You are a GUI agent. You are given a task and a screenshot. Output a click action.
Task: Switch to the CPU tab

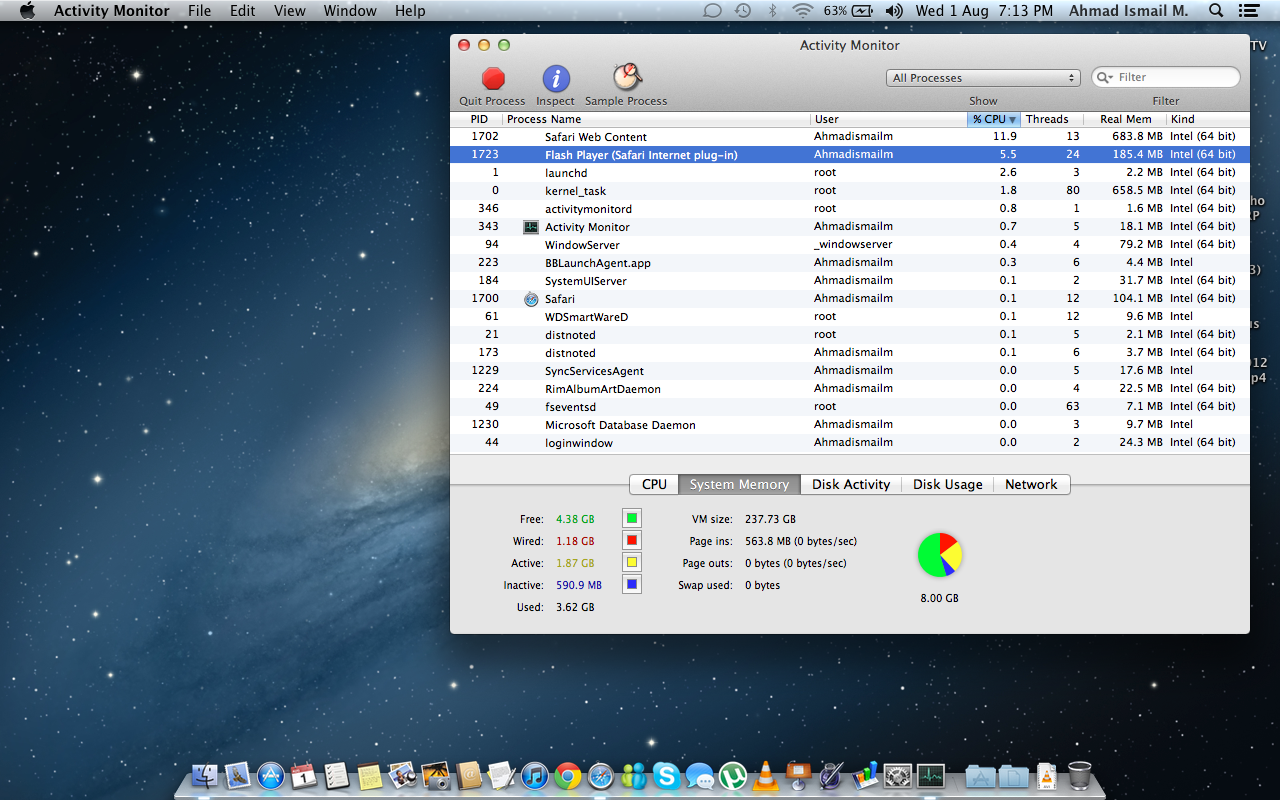point(654,484)
